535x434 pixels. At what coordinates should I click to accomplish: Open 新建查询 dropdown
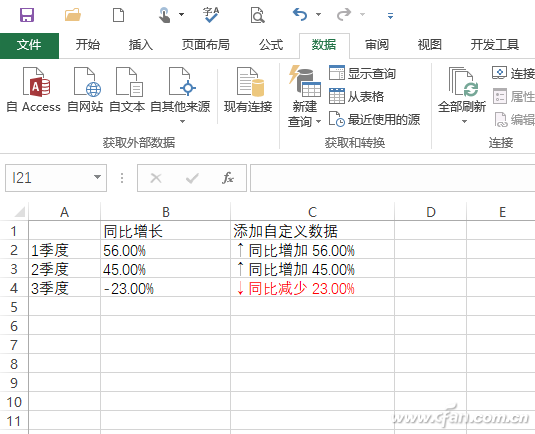[x=304, y=96]
